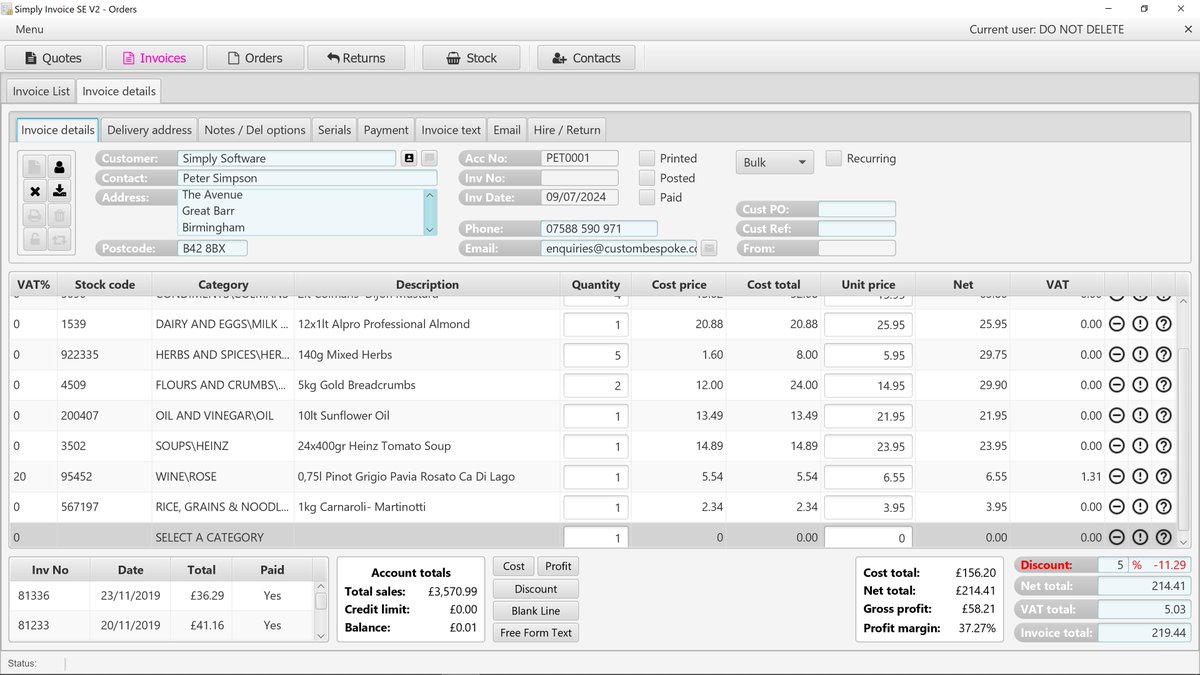This screenshot has height=675, width=1200.
Task: Click the minus icon on Pinot Grigio row
Action: click(x=1117, y=477)
